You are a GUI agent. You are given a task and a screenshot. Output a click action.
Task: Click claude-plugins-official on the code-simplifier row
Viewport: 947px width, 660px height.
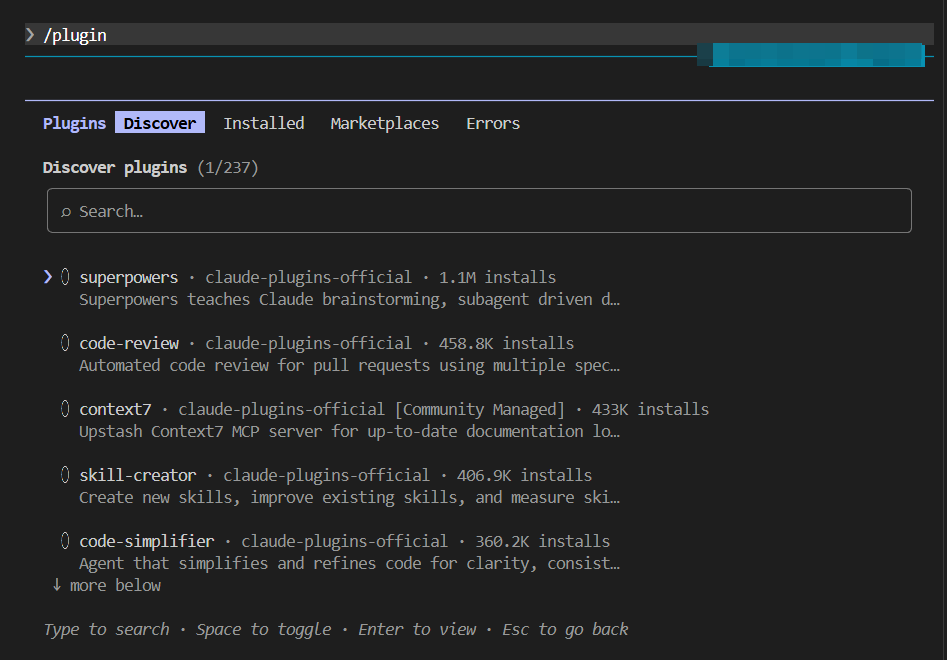pos(344,542)
